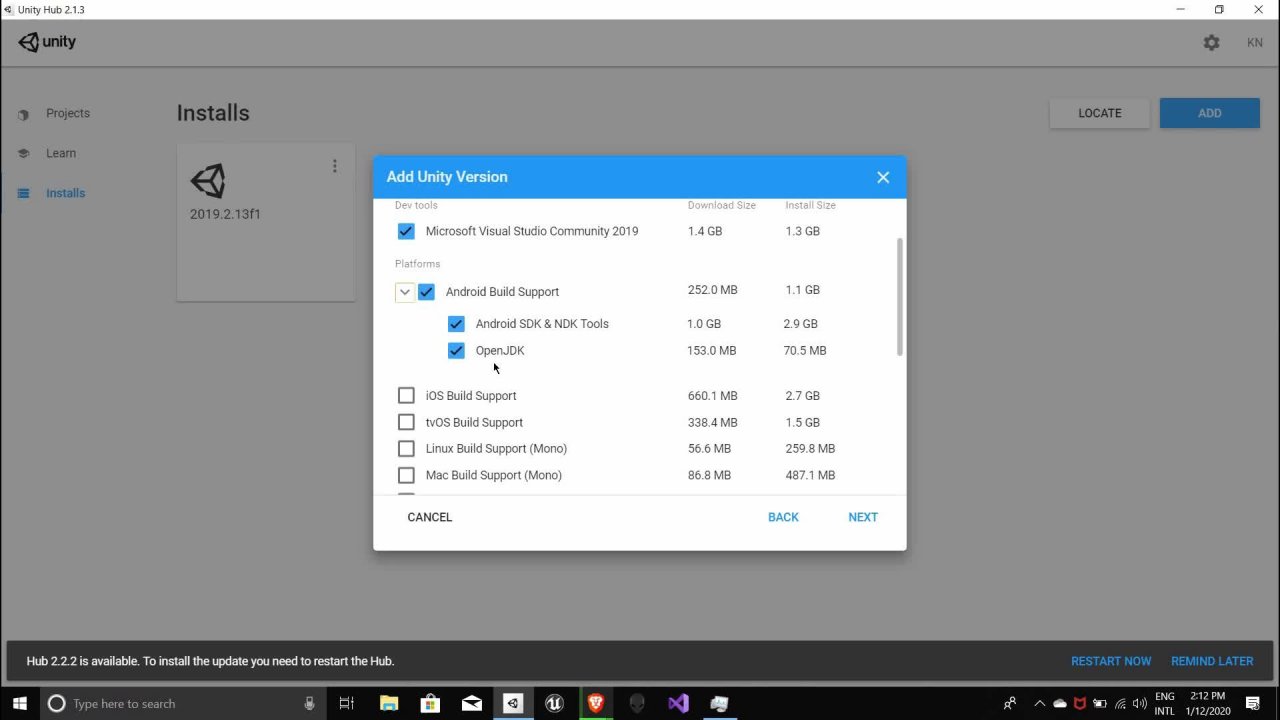Click the Dev tools section label
This screenshot has height=720, width=1280.
point(416,205)
